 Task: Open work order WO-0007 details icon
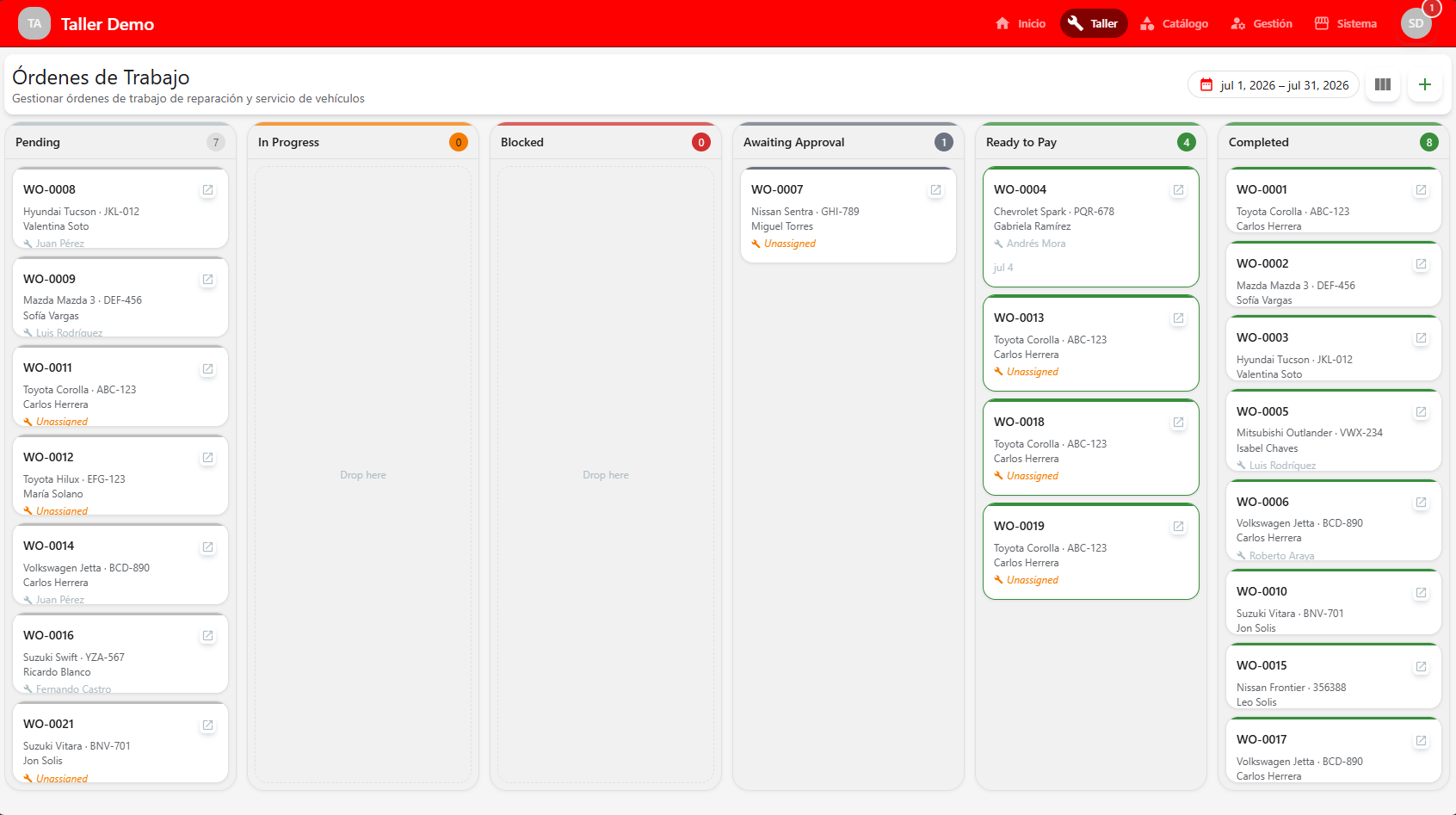[x=935, y=190]
